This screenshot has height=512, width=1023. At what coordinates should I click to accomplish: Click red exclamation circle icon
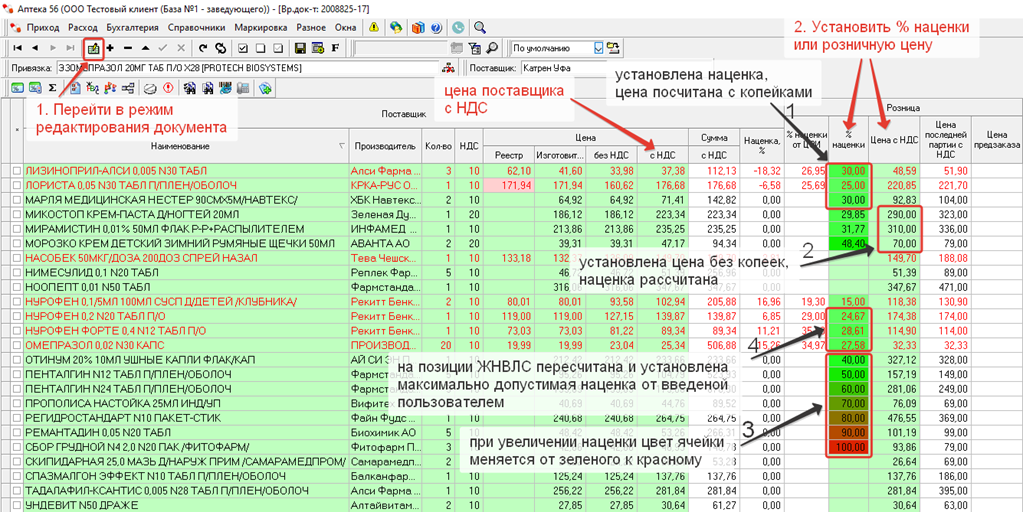pyautogui.click(x=168, y=87)
